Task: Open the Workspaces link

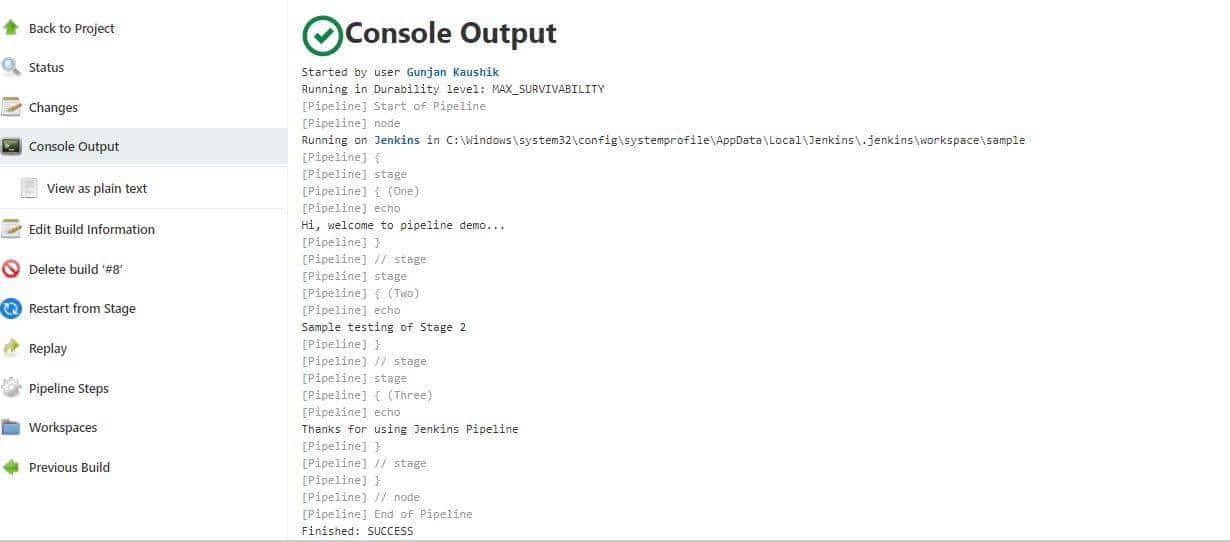Action: [x=63, y=427]
